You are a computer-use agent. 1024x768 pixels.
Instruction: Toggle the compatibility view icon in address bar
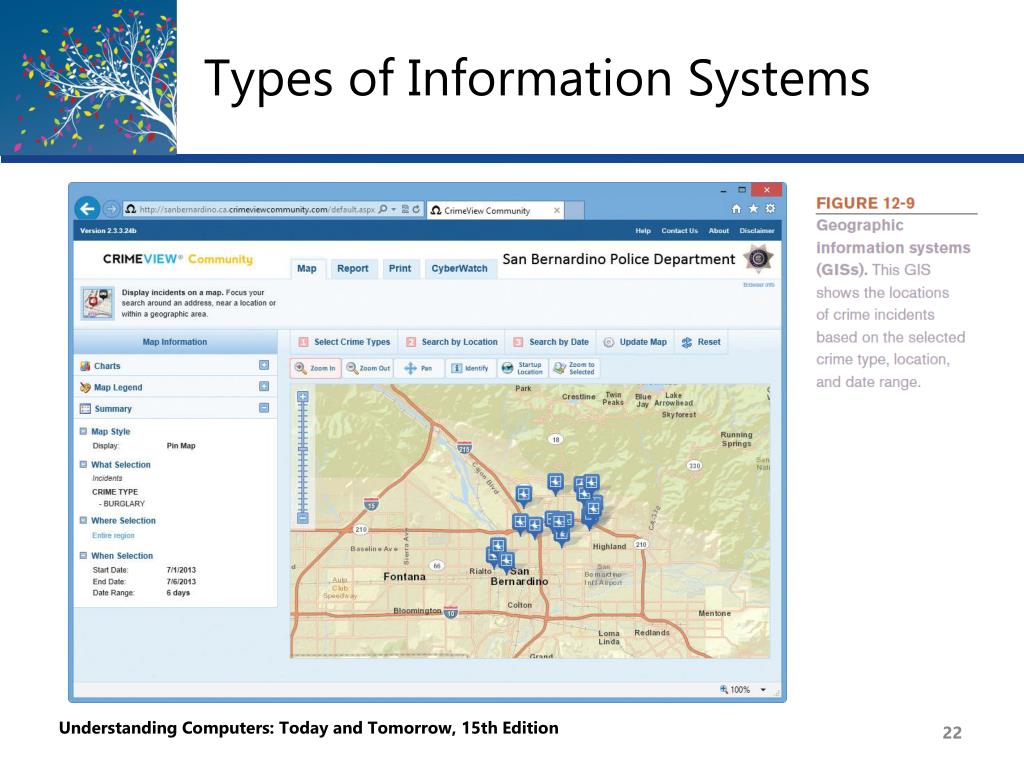coord(405,209)
